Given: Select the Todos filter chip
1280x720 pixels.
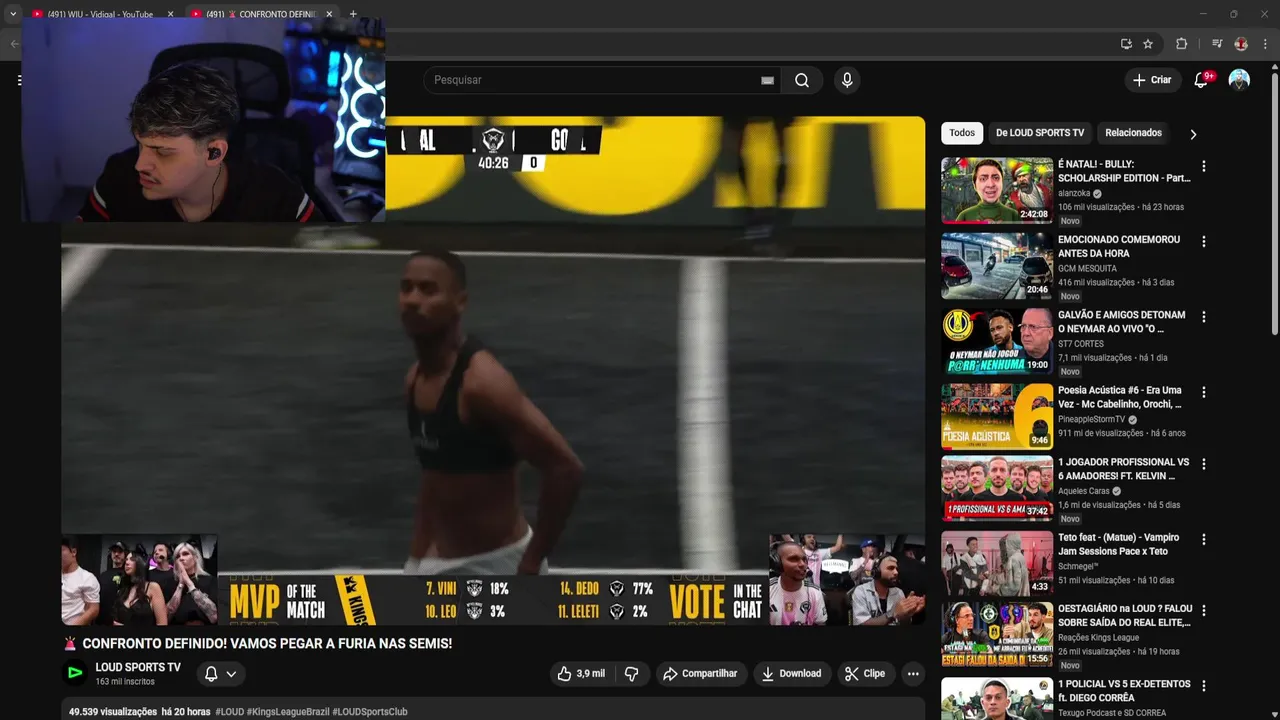Looking at the screenshot, I should pyautogui.click(x=962, y=133).
